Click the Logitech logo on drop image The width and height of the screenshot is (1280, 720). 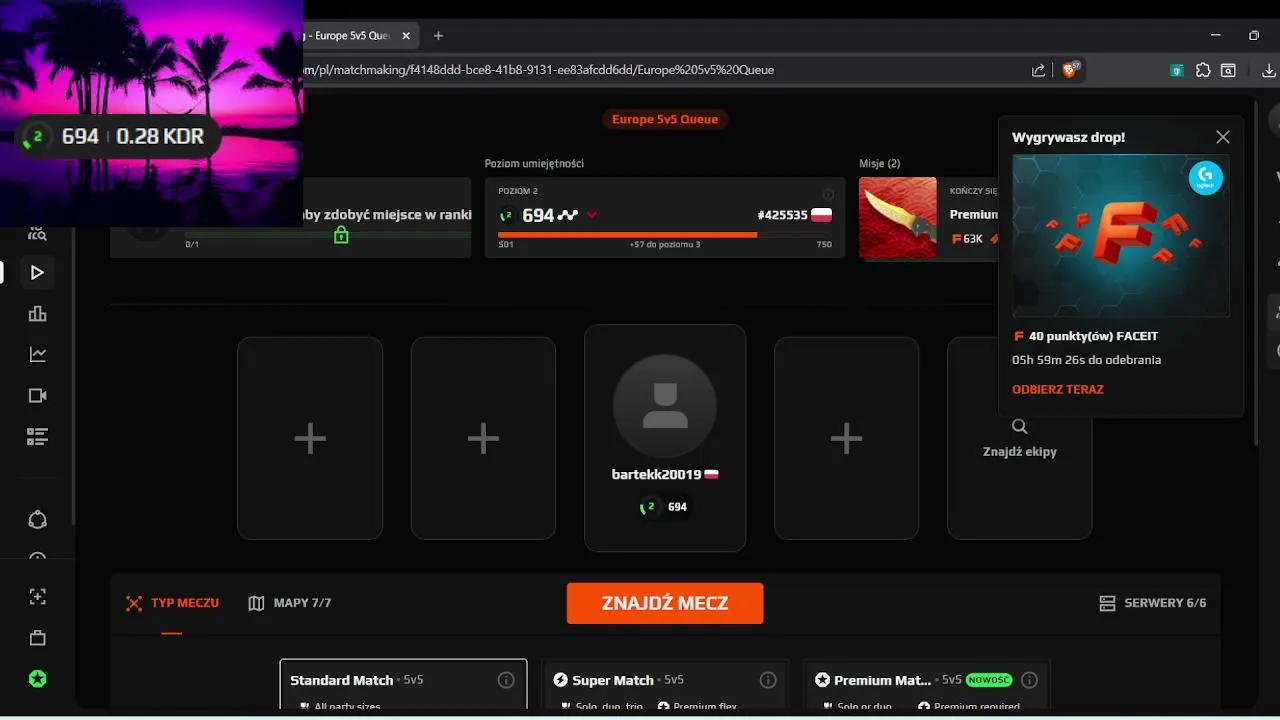pyautogui.click(x=1206, y=177)
